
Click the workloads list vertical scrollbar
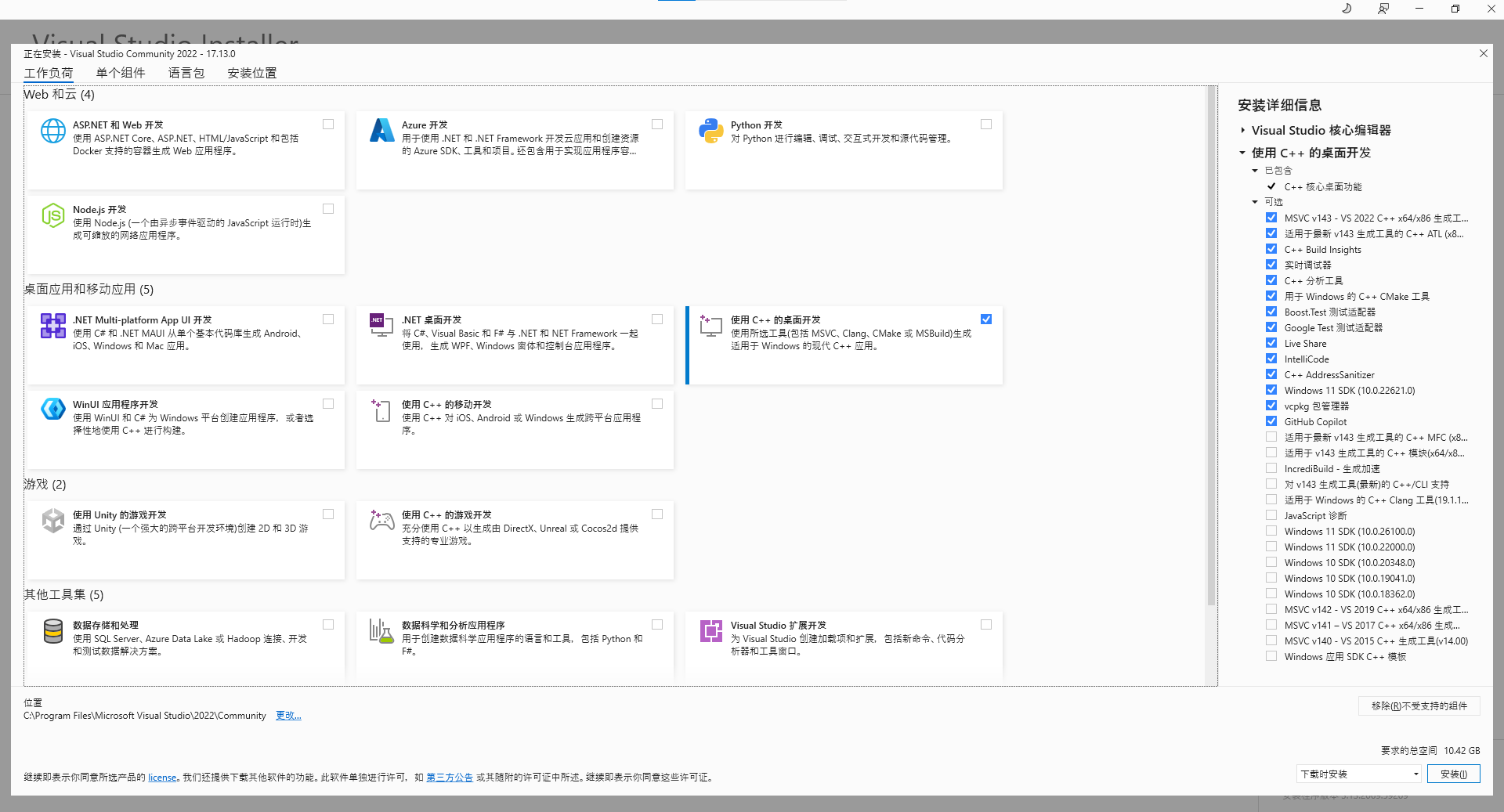point(1212,345)
